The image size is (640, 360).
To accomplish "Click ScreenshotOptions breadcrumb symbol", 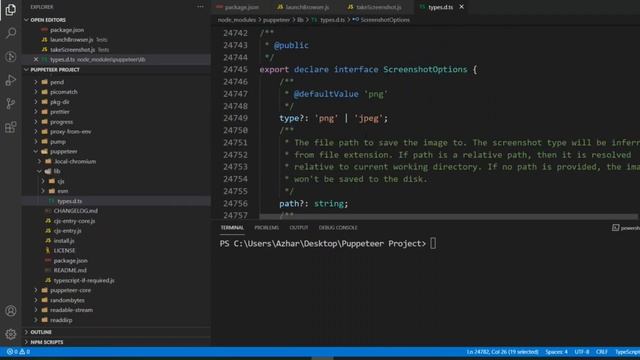I will [x=385, y=20].
